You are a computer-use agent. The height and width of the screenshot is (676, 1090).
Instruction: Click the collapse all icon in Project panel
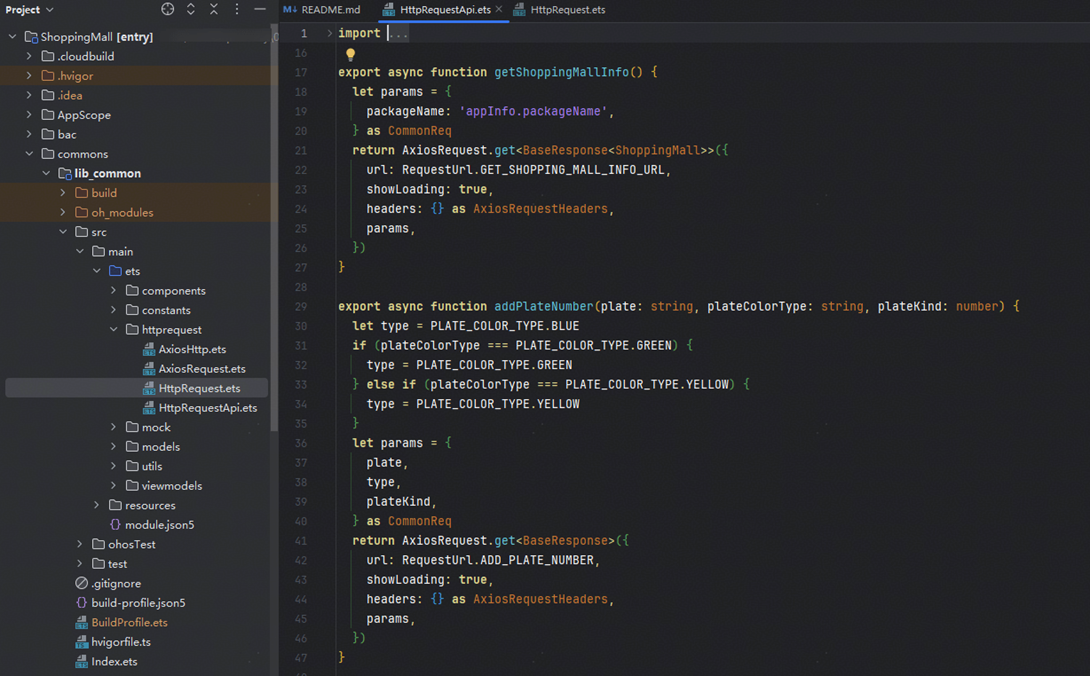pyautogui.click(x=214, y=10)
